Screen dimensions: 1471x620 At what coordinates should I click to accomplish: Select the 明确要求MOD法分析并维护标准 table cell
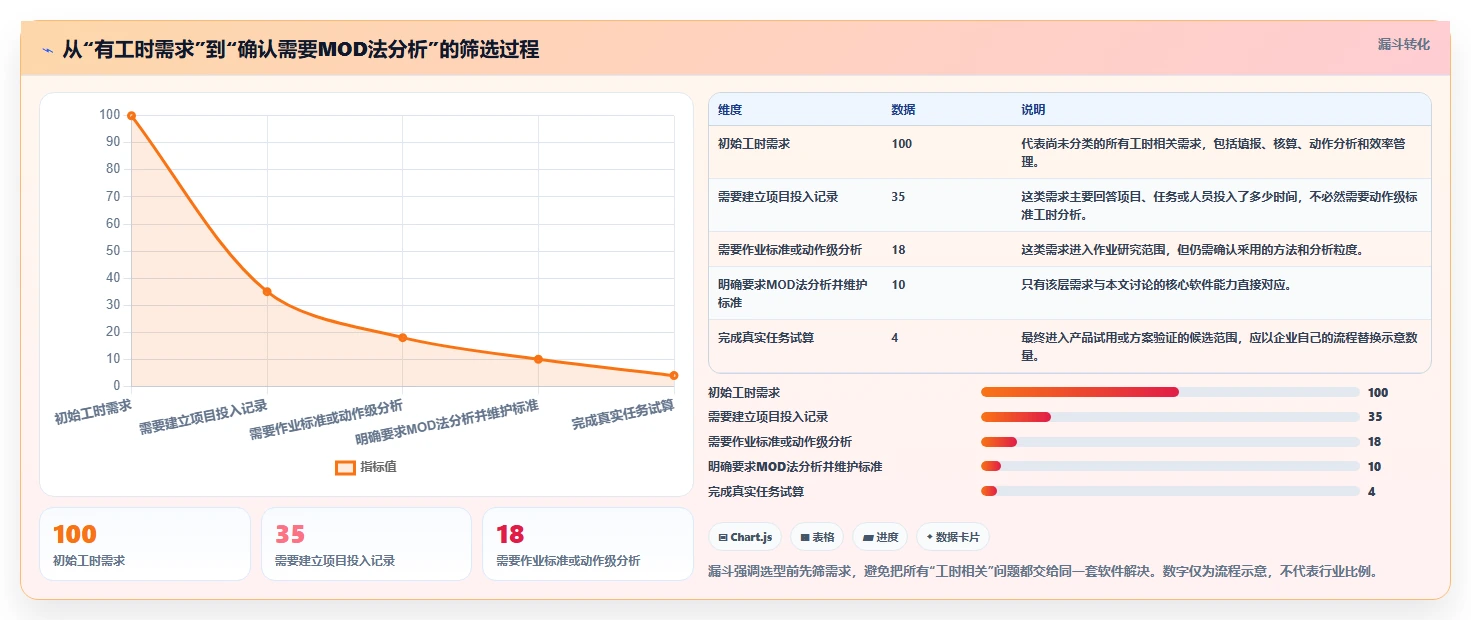[x=794, y=293]
